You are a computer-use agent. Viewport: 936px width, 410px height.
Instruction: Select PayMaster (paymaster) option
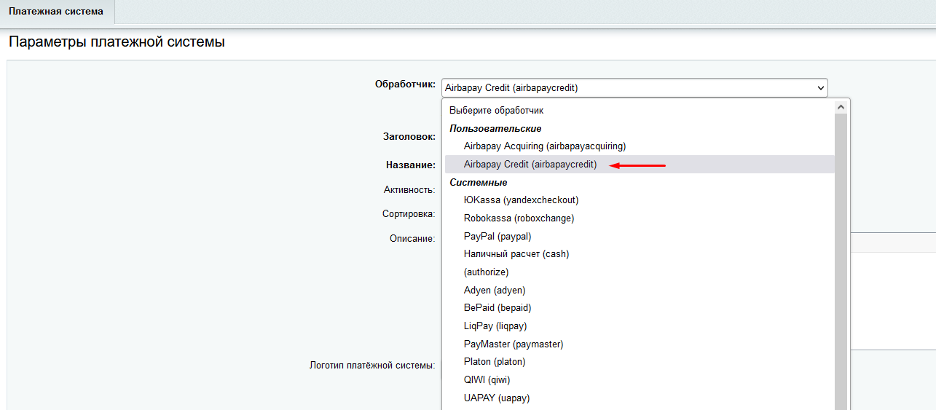point(639,344)
